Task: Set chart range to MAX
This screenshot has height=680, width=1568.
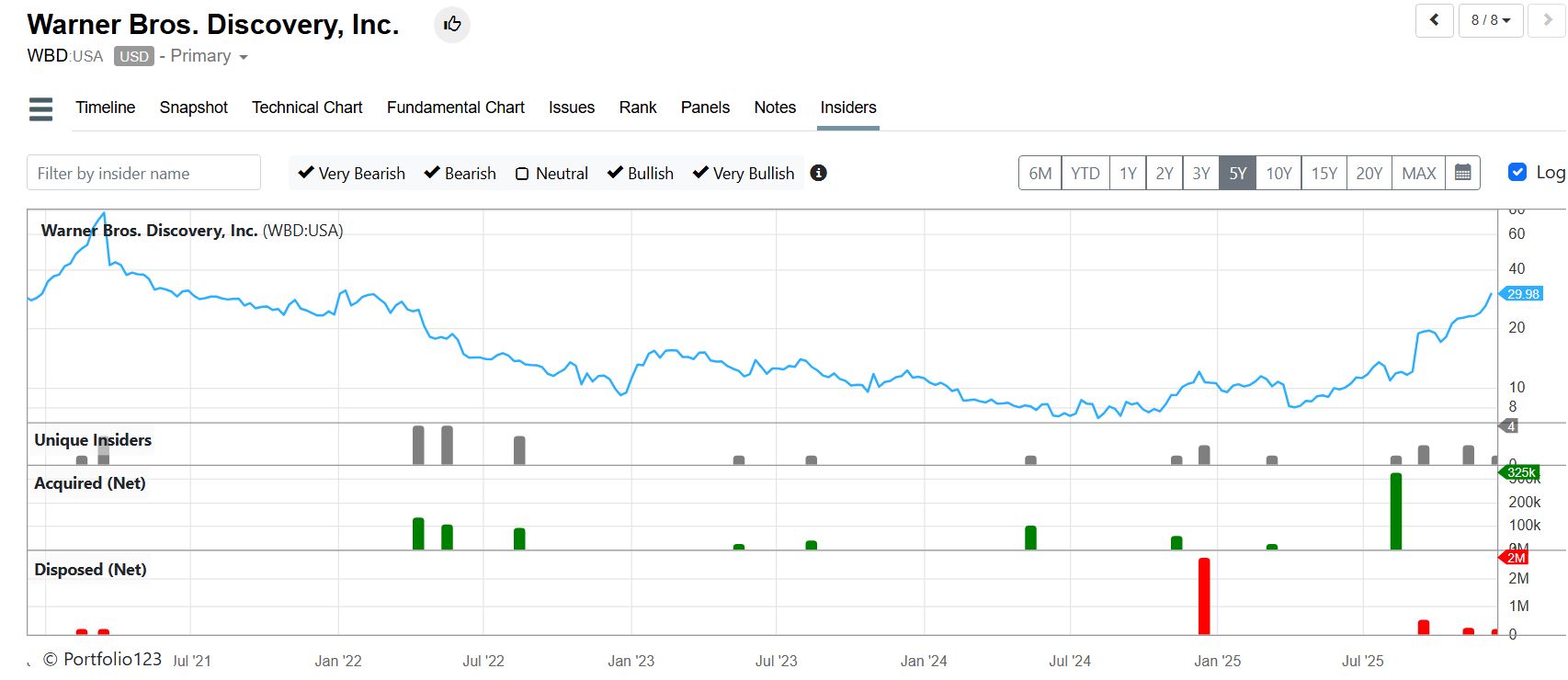Action: 1418,173
